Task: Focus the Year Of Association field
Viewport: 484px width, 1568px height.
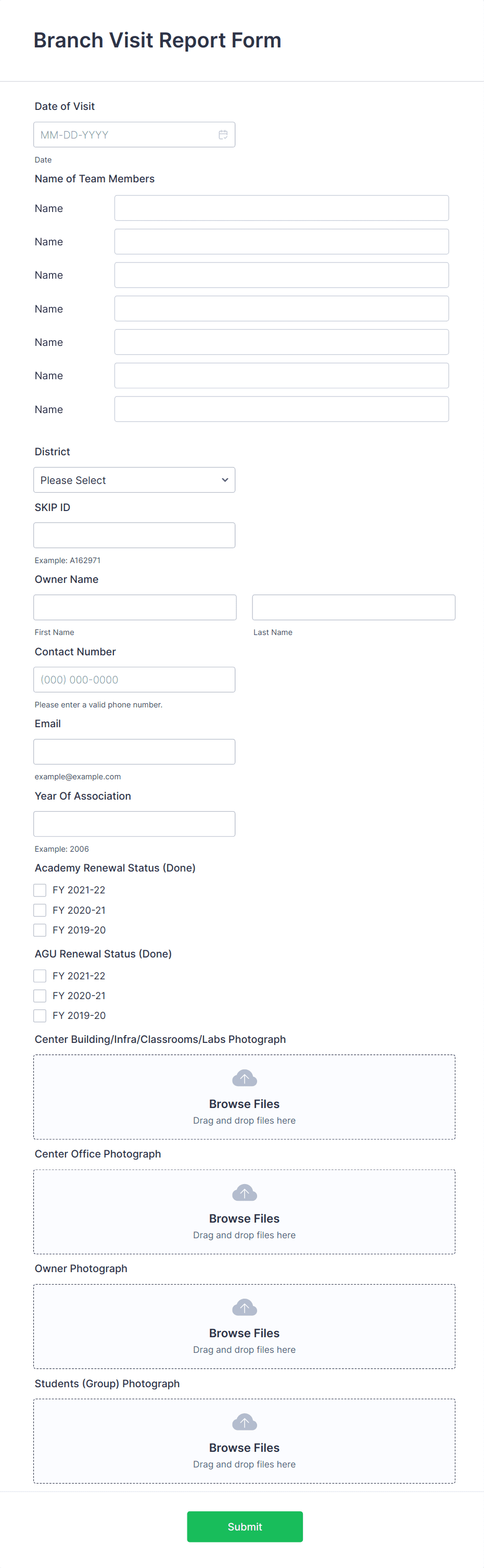Action: (x=134, y=824)
